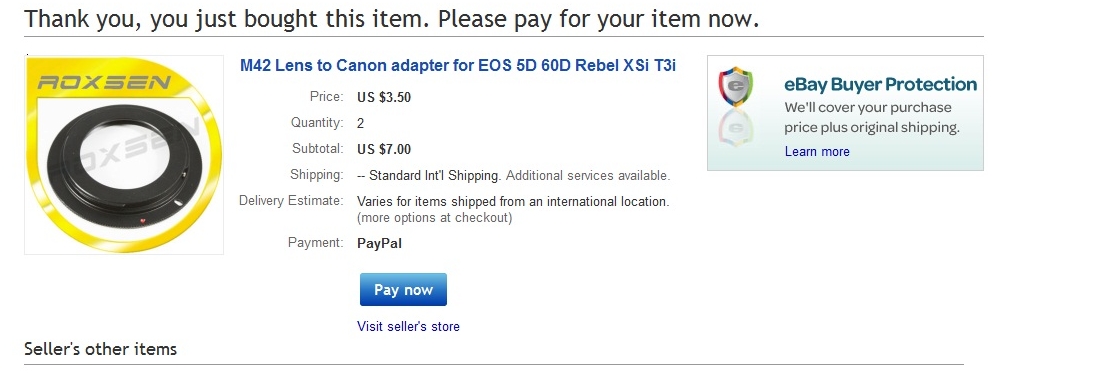This screenshot has height=373, width=1118.
Task: Click the Thank you confirmation heading
Action: pyautogui.click(x=391, y=19)
